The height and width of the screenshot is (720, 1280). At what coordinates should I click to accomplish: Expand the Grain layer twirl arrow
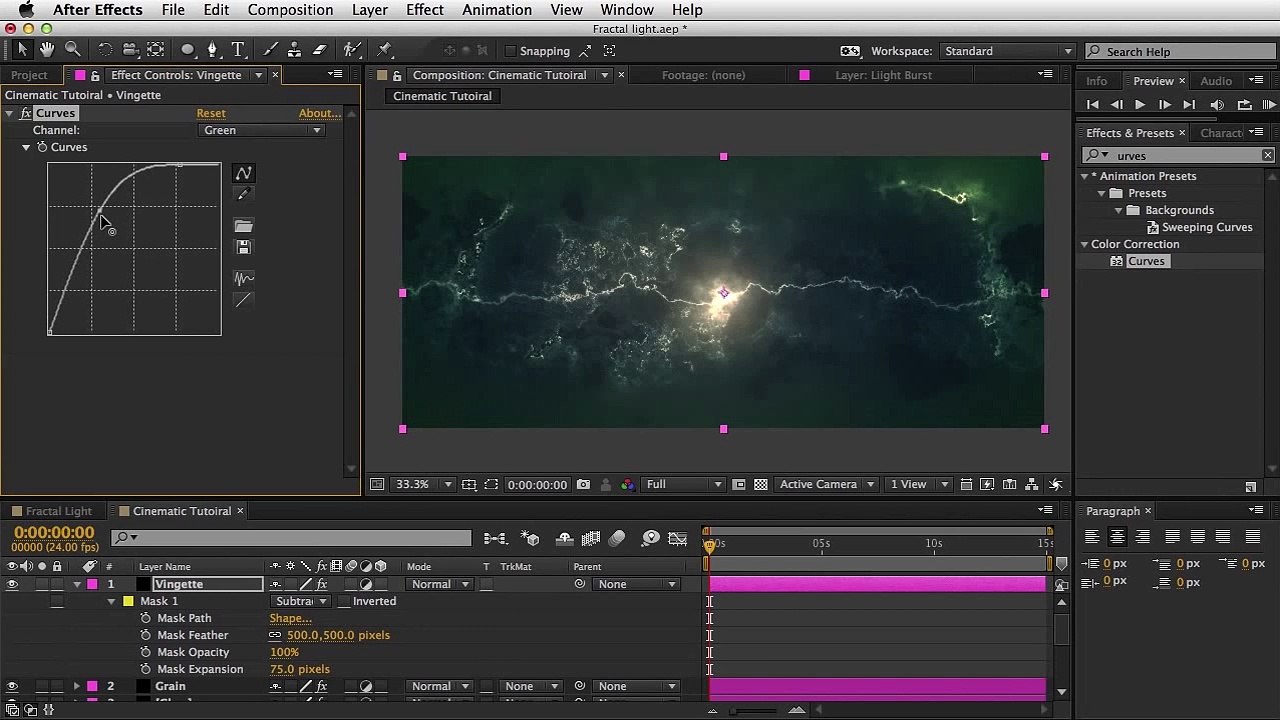[76, 686]
